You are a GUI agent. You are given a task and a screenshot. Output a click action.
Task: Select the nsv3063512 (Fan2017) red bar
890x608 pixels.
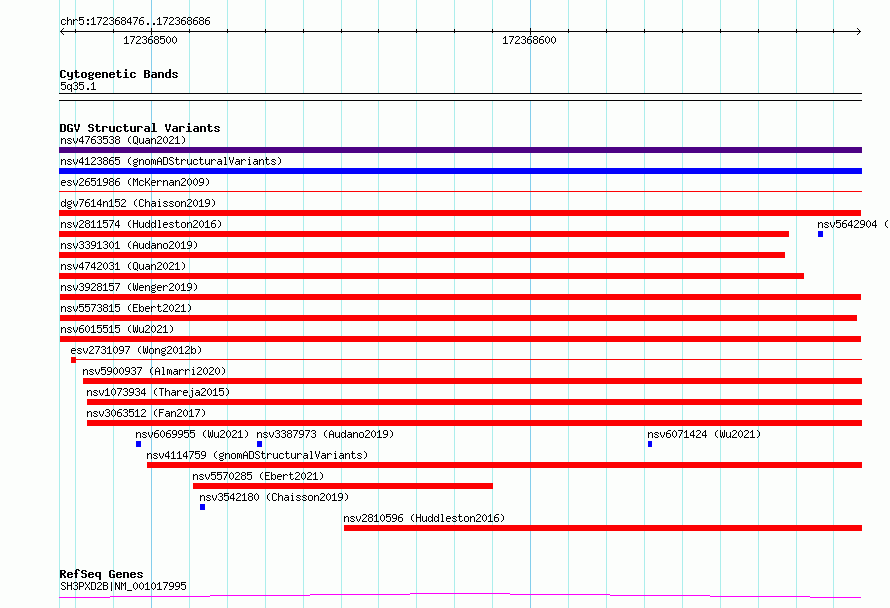tap(475, 423)
